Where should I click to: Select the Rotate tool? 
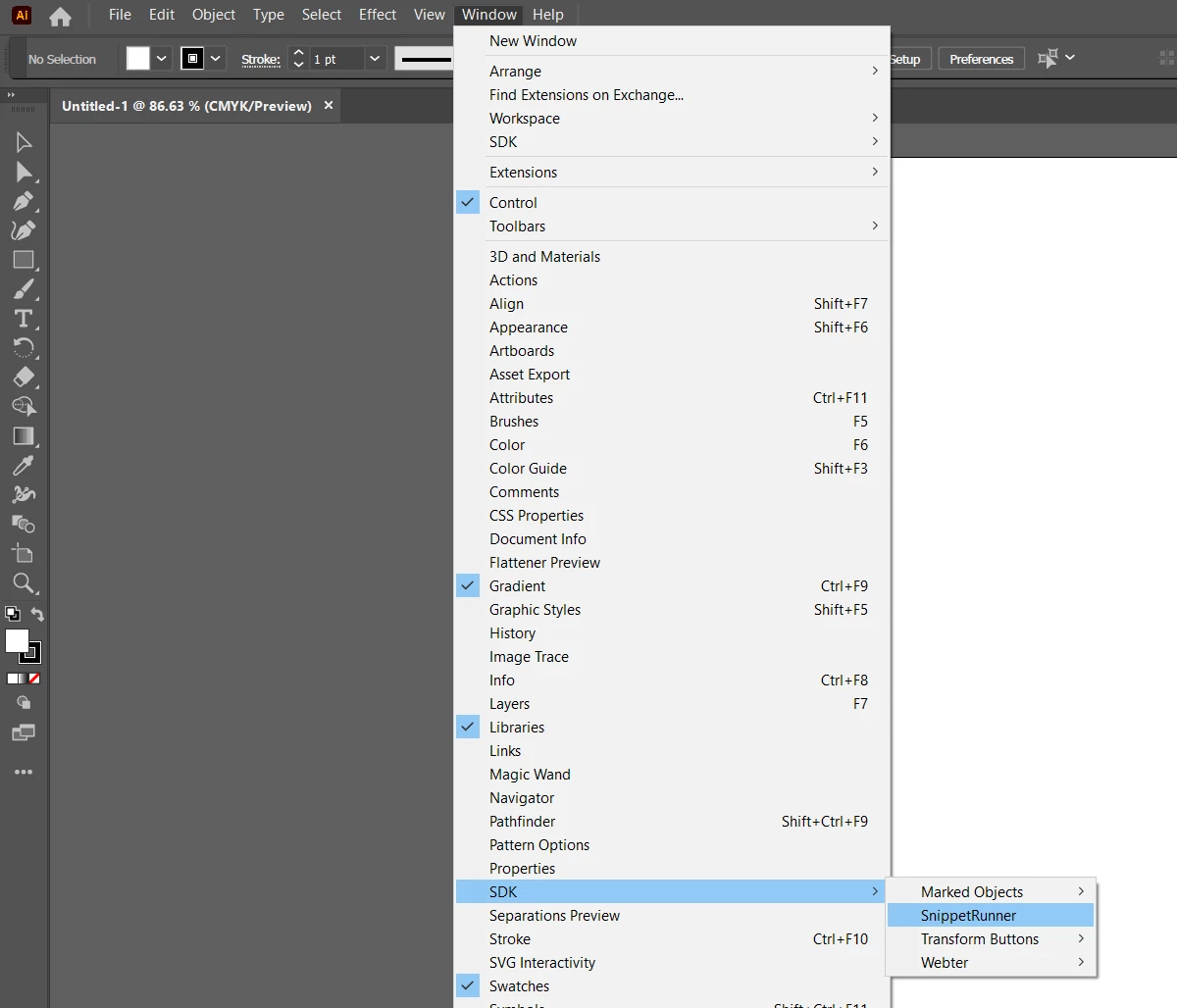24,347
